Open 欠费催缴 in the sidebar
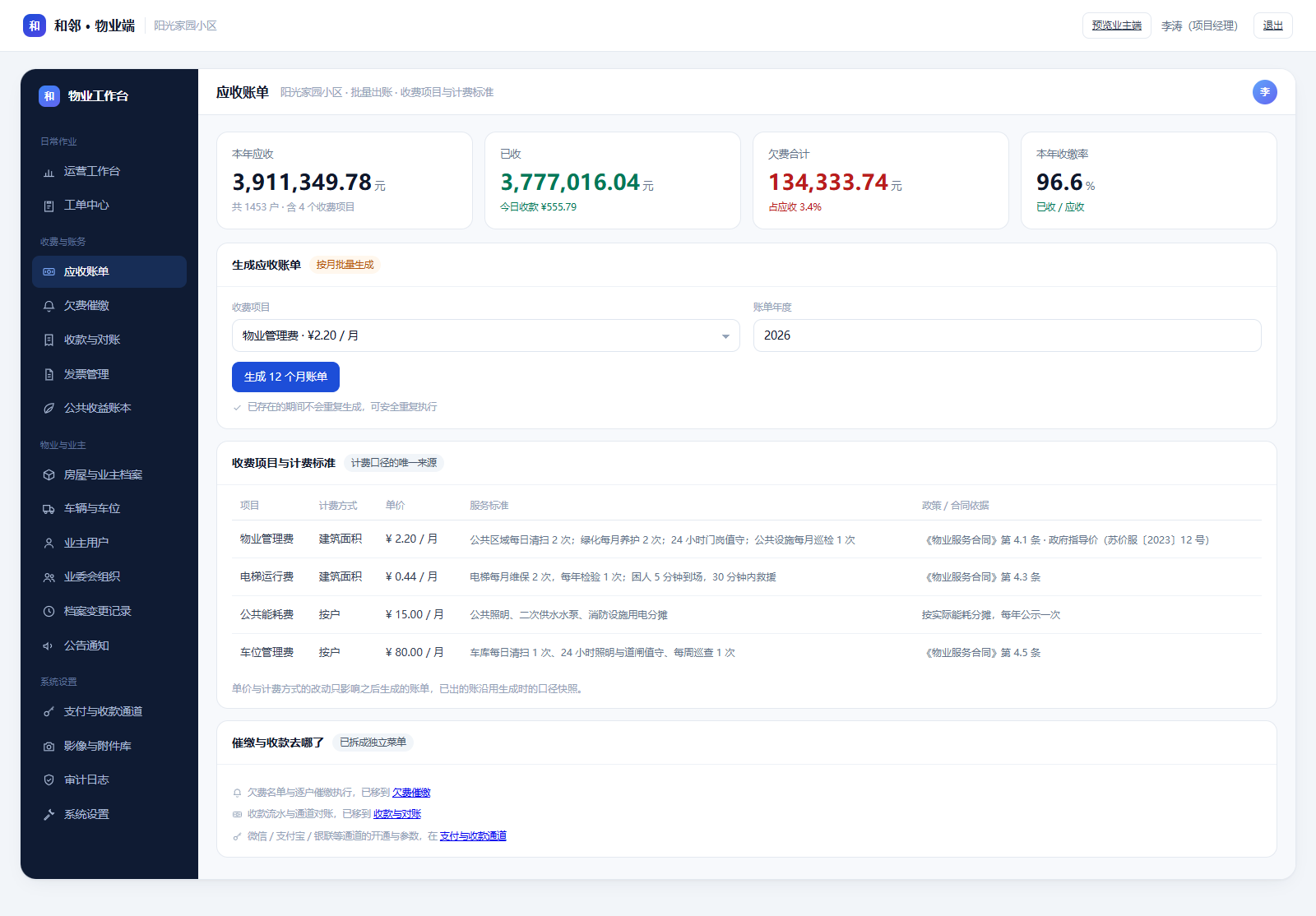 click(109, 305)
